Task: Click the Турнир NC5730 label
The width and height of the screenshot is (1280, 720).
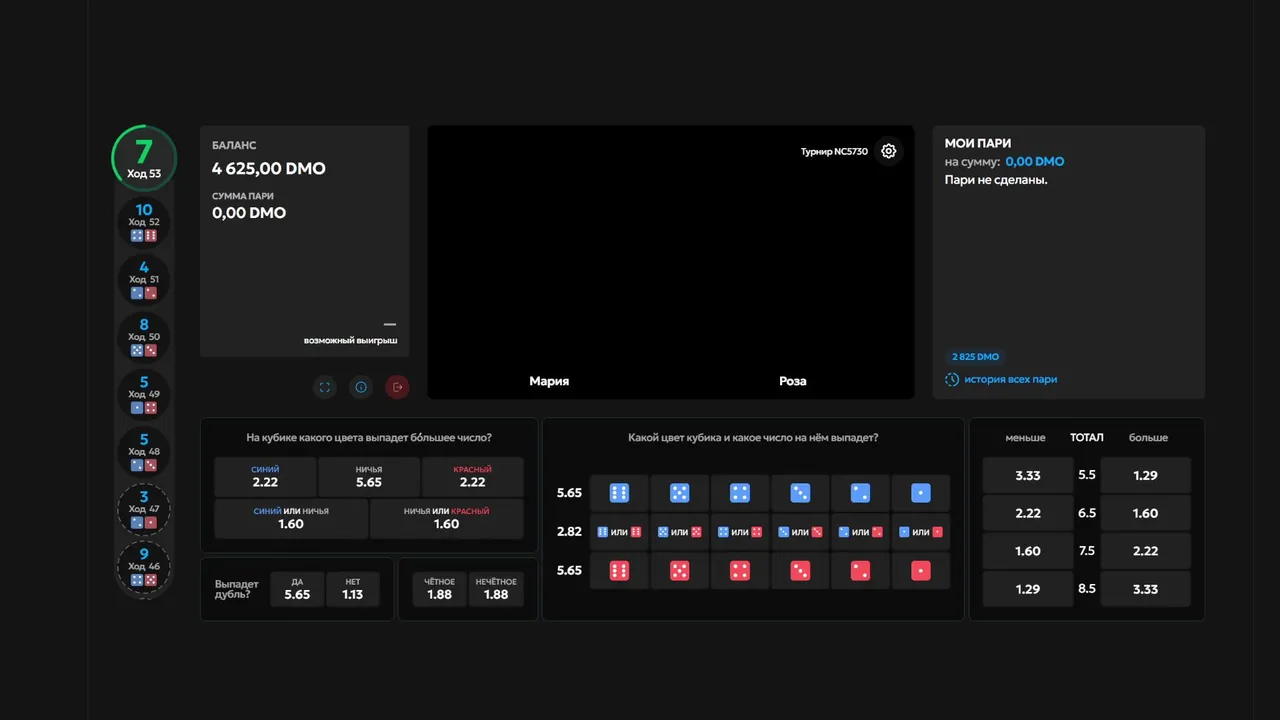Action: (x=834, y=152)
